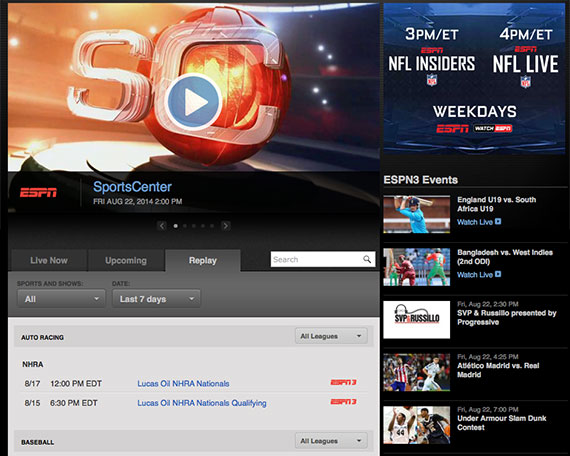Open Auto Racing All Leagues dropdown
The width and height of the screenshot is (570, 456).
331,336
